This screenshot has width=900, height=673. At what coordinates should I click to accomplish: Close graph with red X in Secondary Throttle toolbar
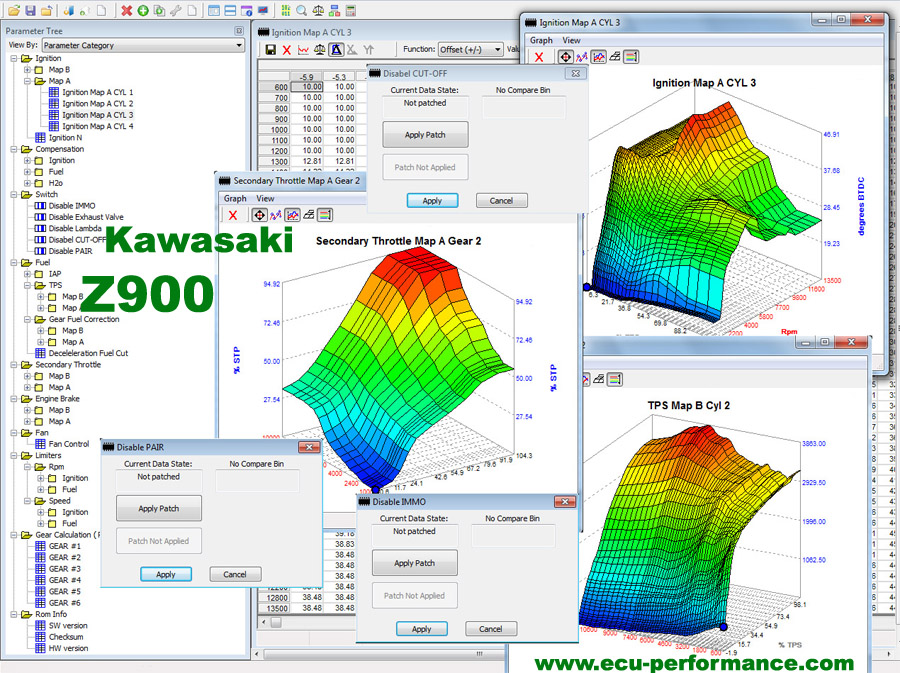(232, 215)
